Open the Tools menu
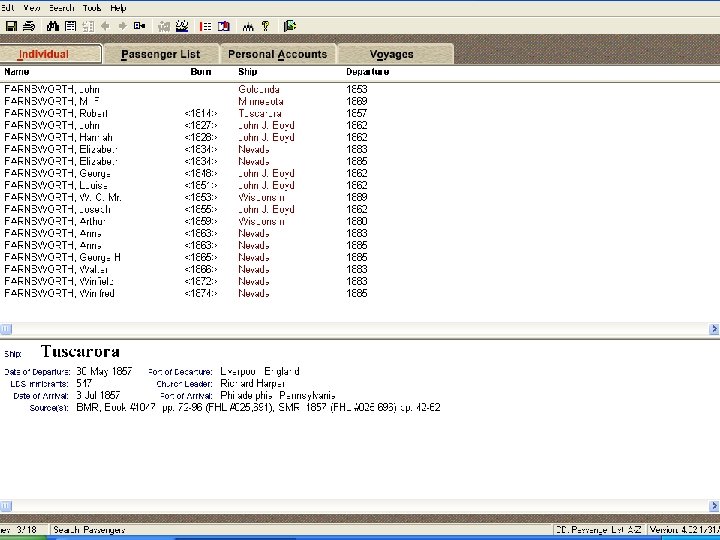720x540 pixels. [92, 7]
